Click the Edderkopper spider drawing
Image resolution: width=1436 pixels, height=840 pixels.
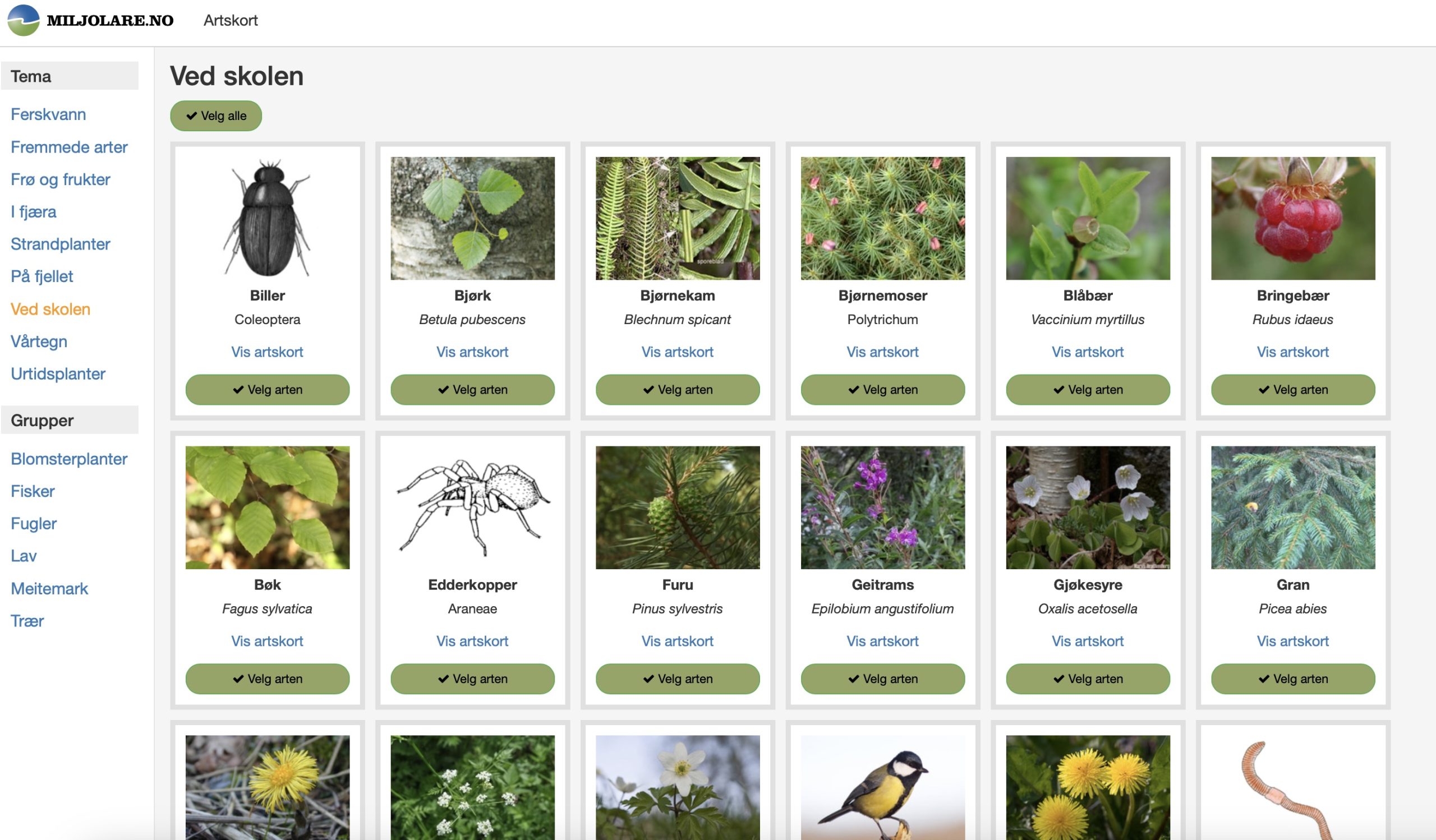click(x=472, y=508)
